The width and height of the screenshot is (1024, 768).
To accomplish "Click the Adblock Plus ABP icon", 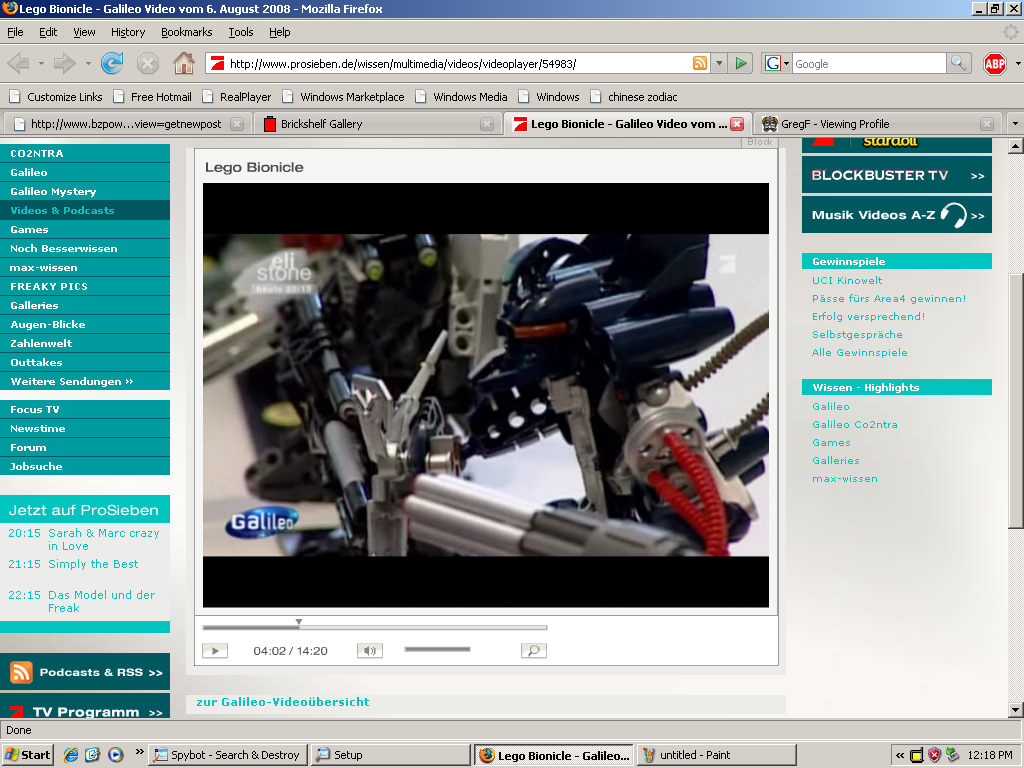I will tap(994, 63).
